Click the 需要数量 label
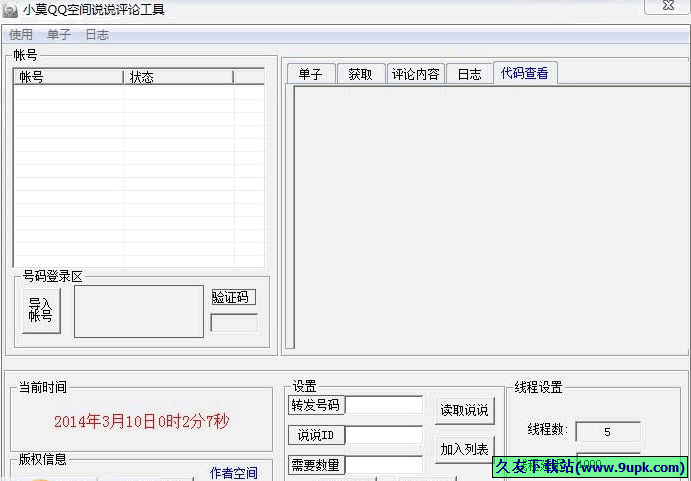The image size is (691, 481). tap(316, 465)
